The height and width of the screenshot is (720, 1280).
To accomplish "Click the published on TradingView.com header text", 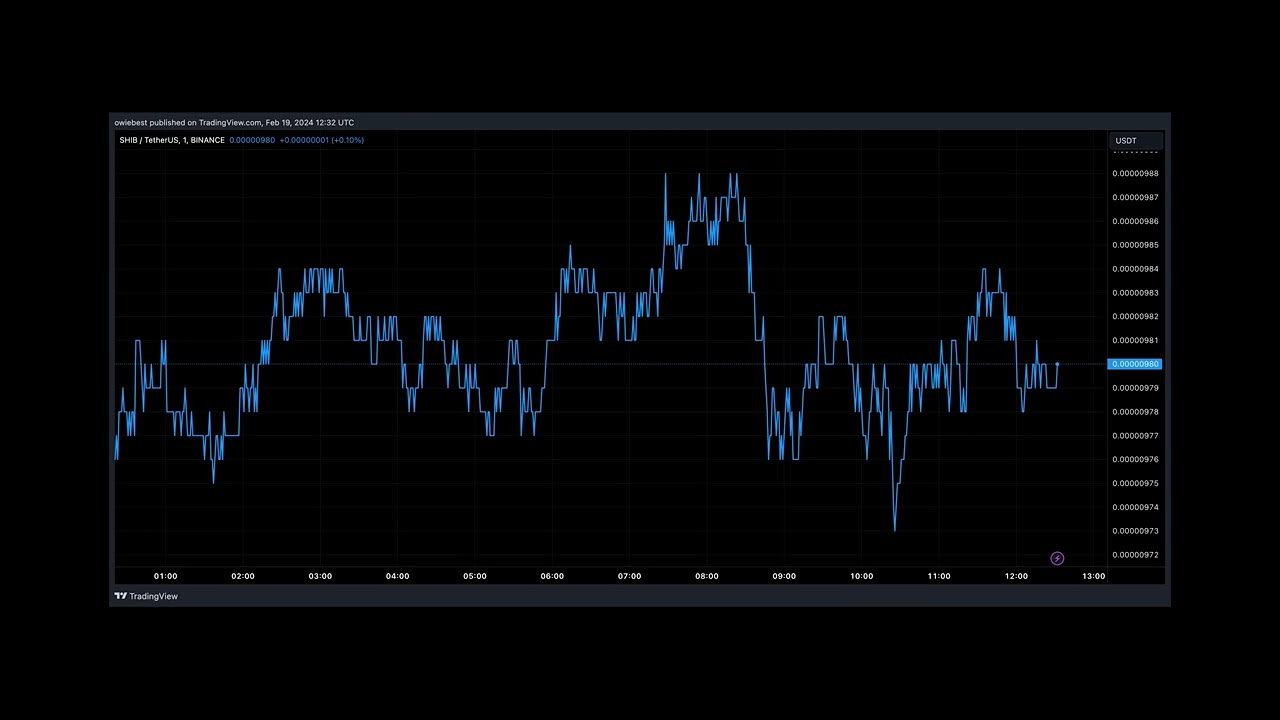I will [x=234, y=122].
